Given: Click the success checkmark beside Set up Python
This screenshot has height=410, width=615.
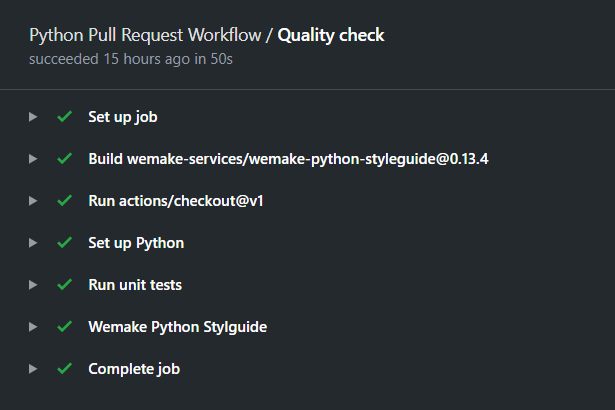Looking at the screenshot, I should pyautogui.click(x=64, y=243).
